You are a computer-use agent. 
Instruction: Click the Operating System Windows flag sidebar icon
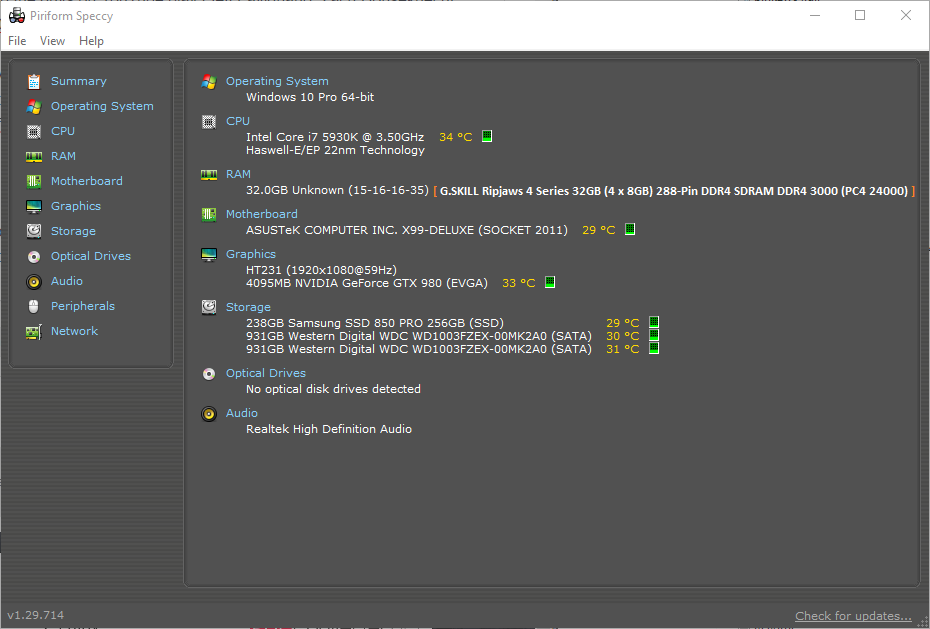(x=34, y=106)
